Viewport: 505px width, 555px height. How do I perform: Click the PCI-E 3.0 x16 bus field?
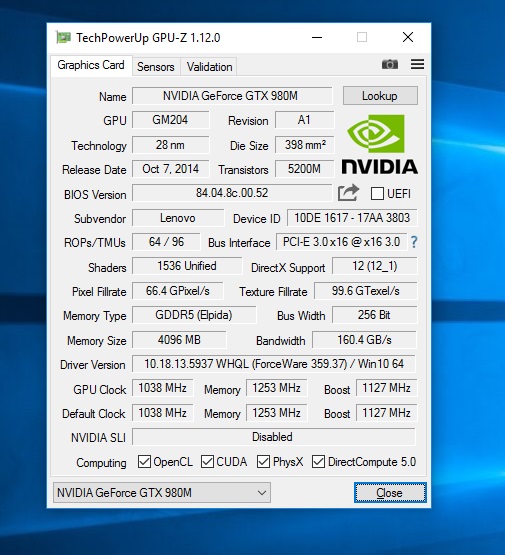(342, 242)
